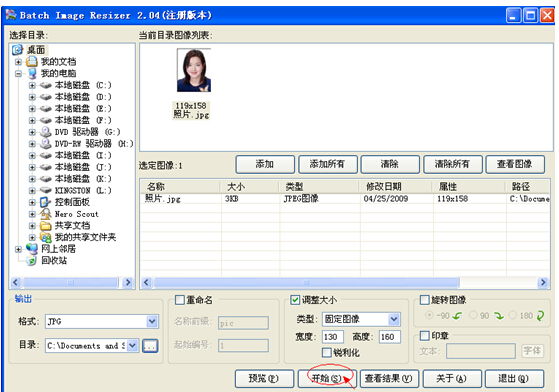This screenshot has width=559, height=392.
Task: Uncheck the 调整大小 resize checkbox
Action: [x=295, y=300]
